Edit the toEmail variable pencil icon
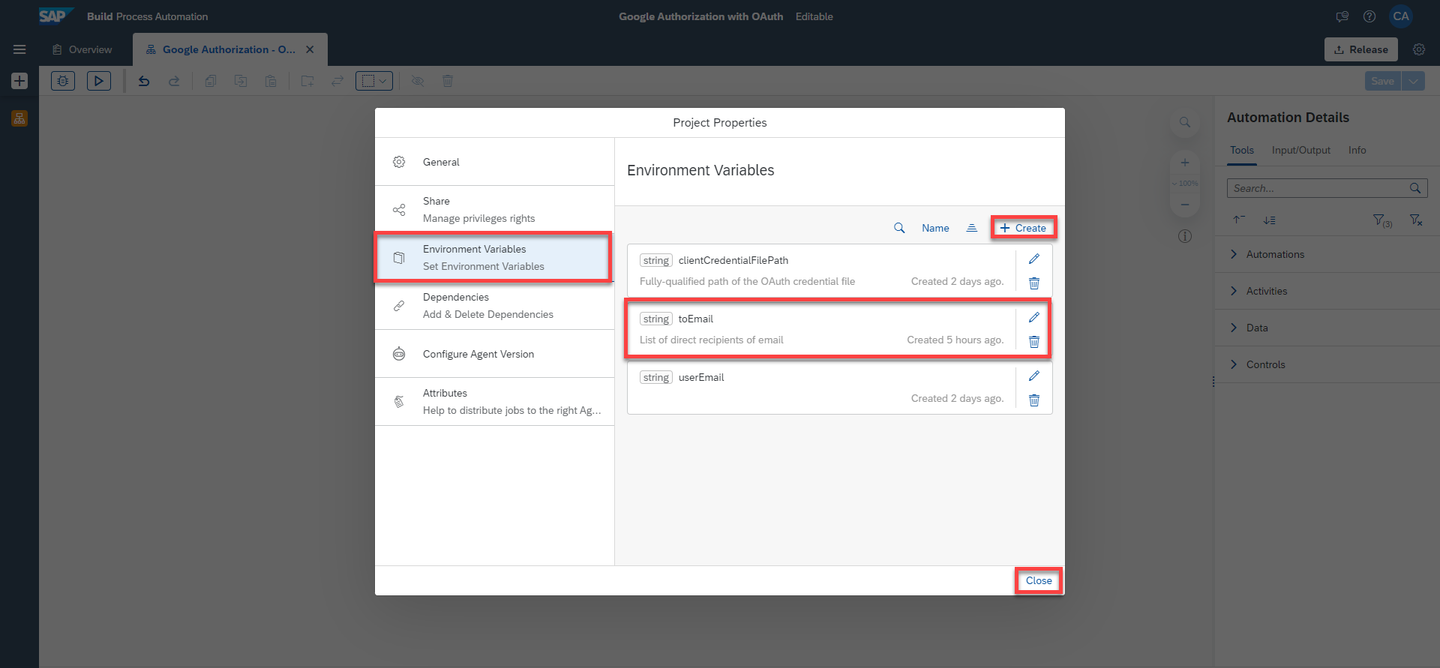 (1034, 317)
